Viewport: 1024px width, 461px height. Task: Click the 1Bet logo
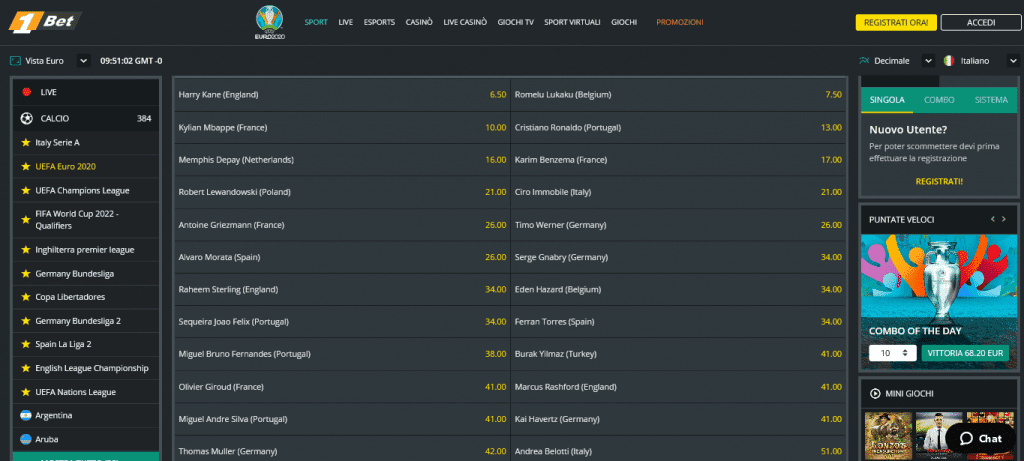pos(44,22)
